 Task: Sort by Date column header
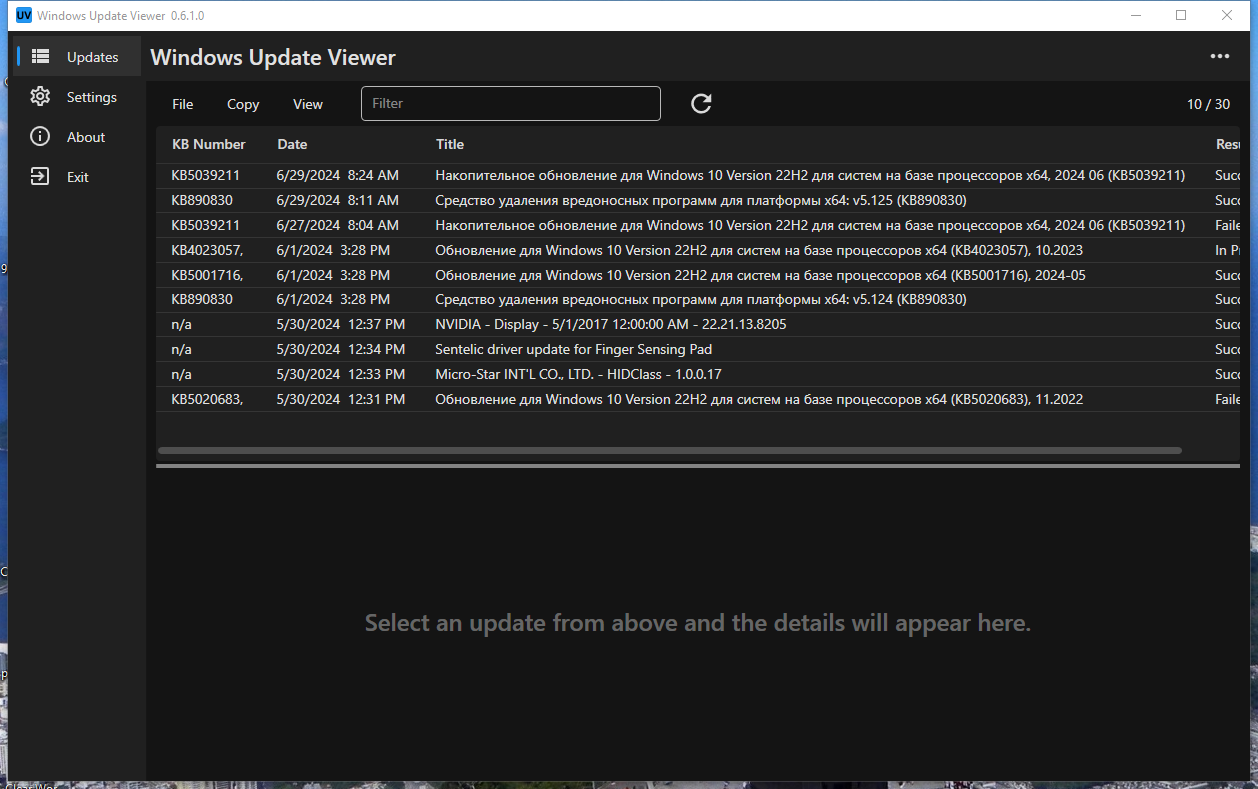pyautogui.click(x=292, y=144)
